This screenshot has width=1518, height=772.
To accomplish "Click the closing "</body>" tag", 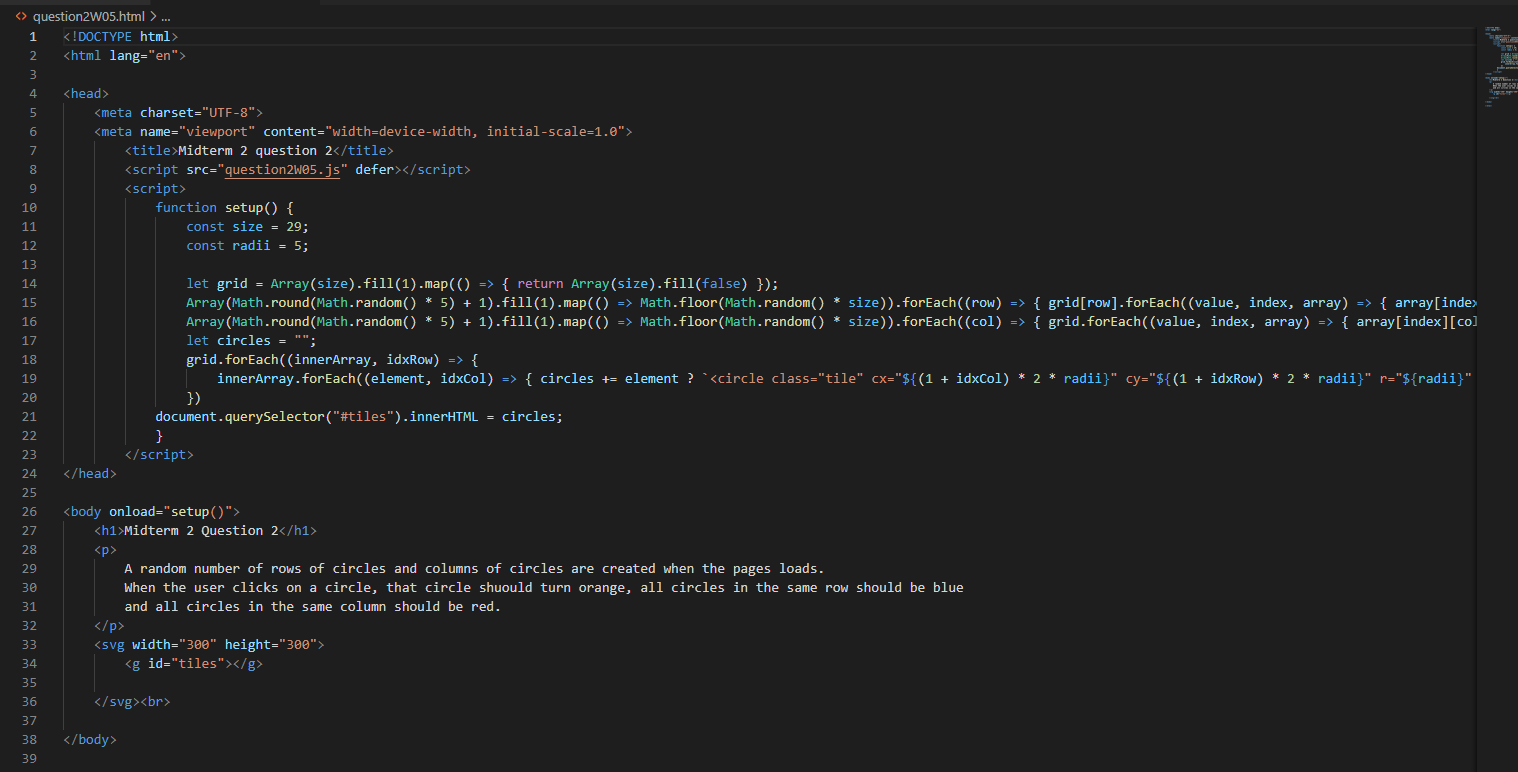I will click(x=90, y=740).
